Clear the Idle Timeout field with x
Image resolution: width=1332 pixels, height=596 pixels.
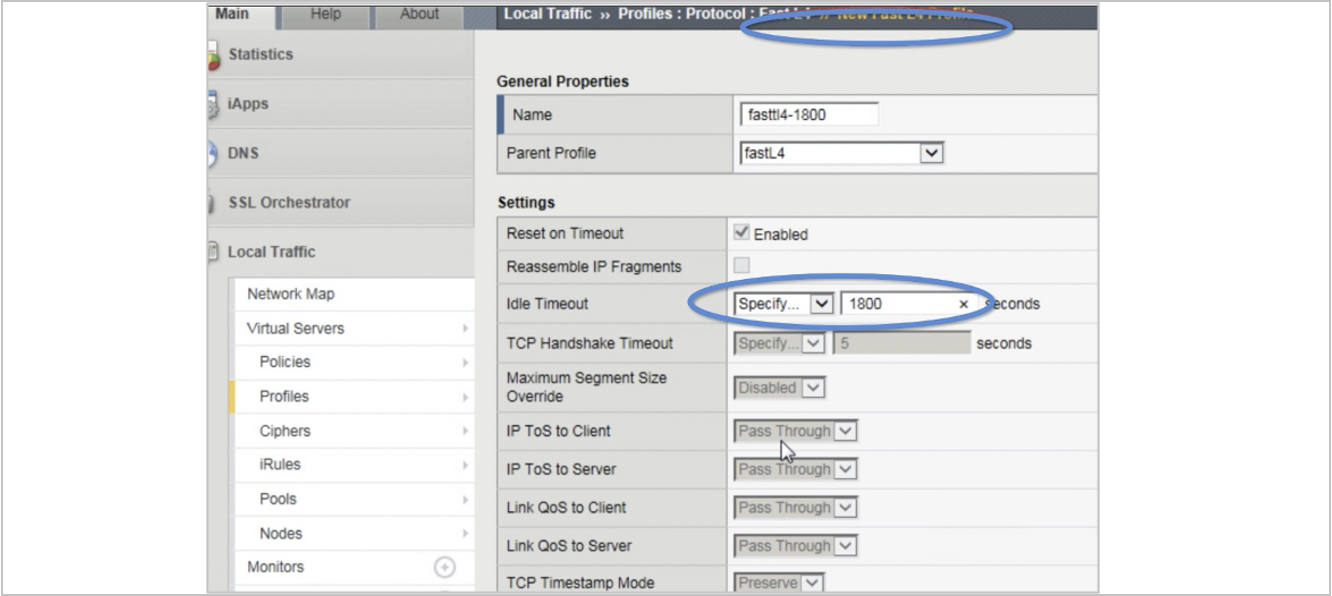click(964, 304)
